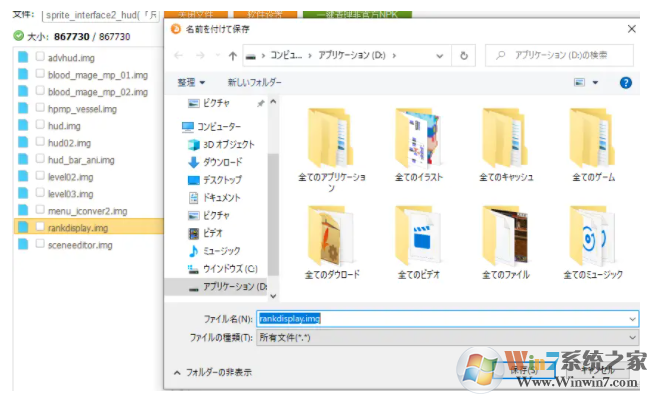The image size is (654, 396).
Task: Close the 名前を付けて保存 dialog
Action: click(x=631, y=29)
